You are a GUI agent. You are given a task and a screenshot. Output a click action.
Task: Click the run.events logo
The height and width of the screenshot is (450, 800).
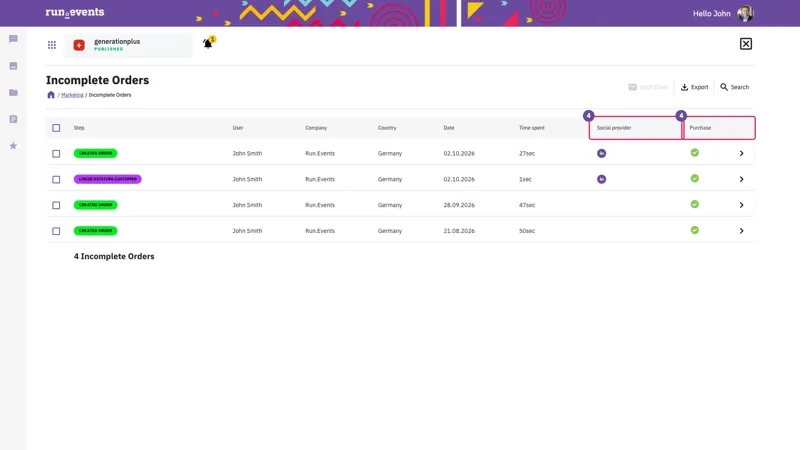coord(75,12)
